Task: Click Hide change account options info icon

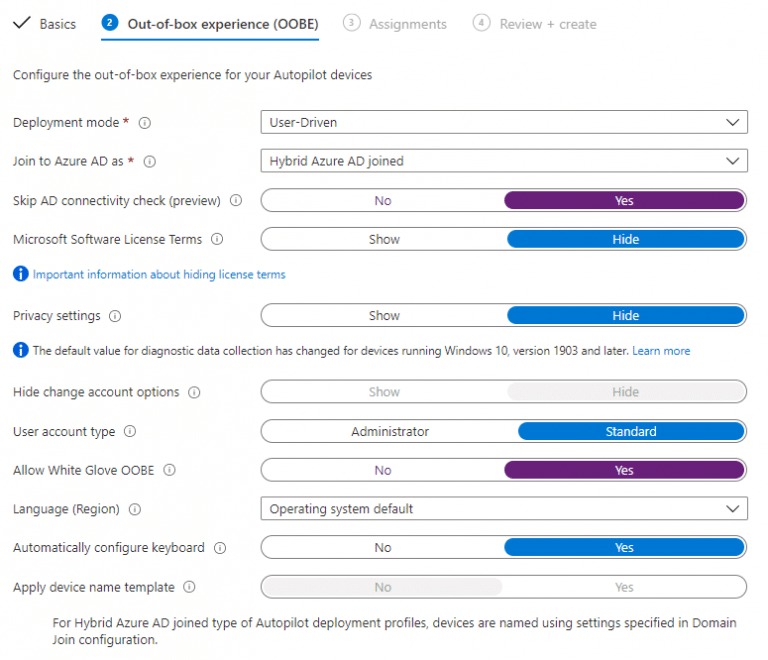Action: coord(194,392)
